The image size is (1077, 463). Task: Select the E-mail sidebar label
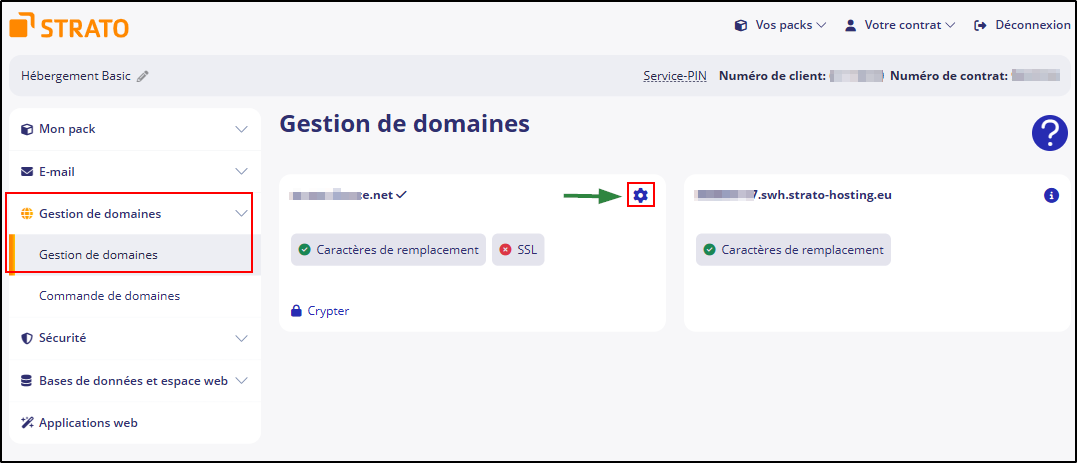(x=57, y=171)
